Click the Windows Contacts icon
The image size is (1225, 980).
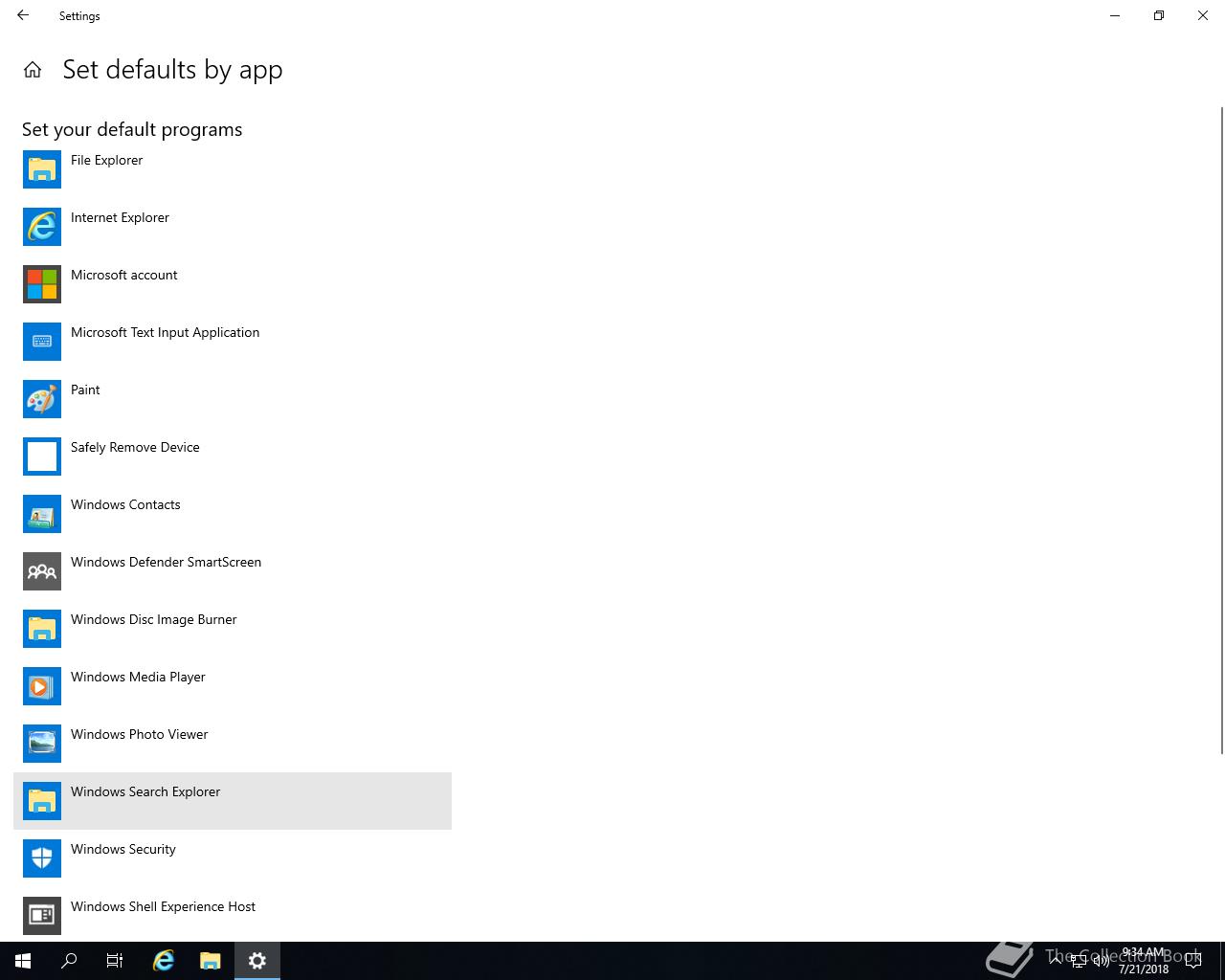pyautogui.click(x=42, y=514)
